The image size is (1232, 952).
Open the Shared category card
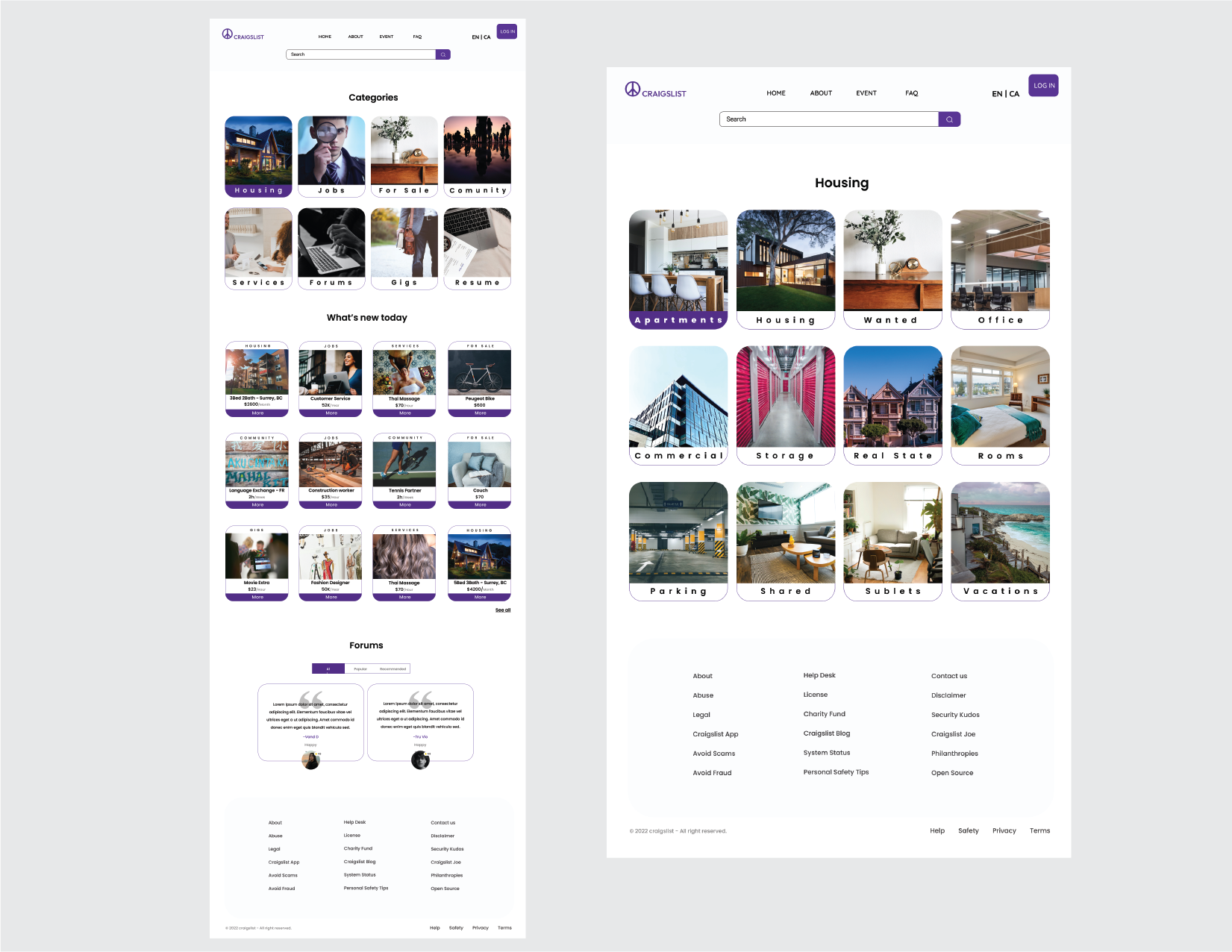[786, 541]
